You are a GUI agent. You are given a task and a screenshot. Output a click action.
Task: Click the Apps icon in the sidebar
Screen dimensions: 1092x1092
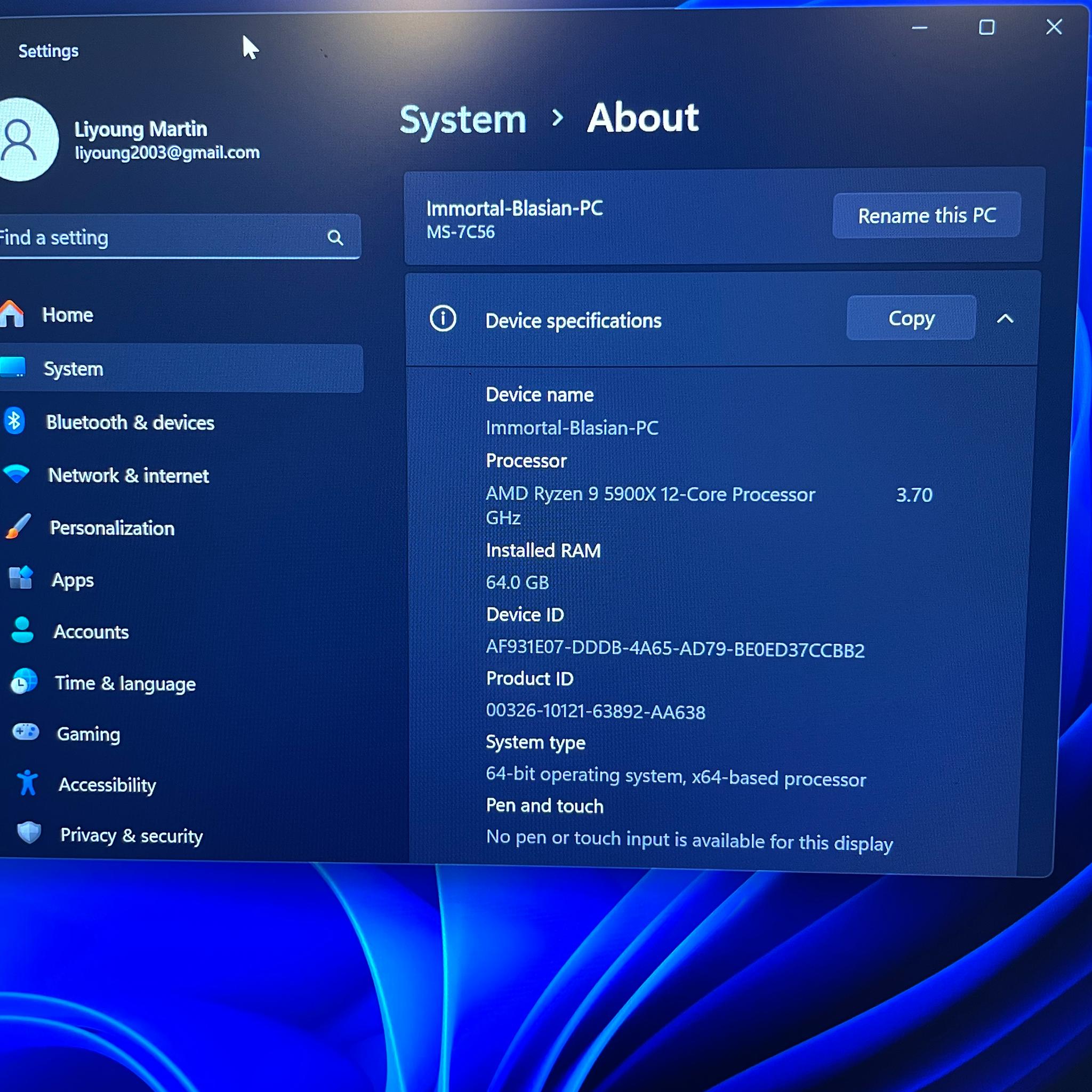click(21, 577)
